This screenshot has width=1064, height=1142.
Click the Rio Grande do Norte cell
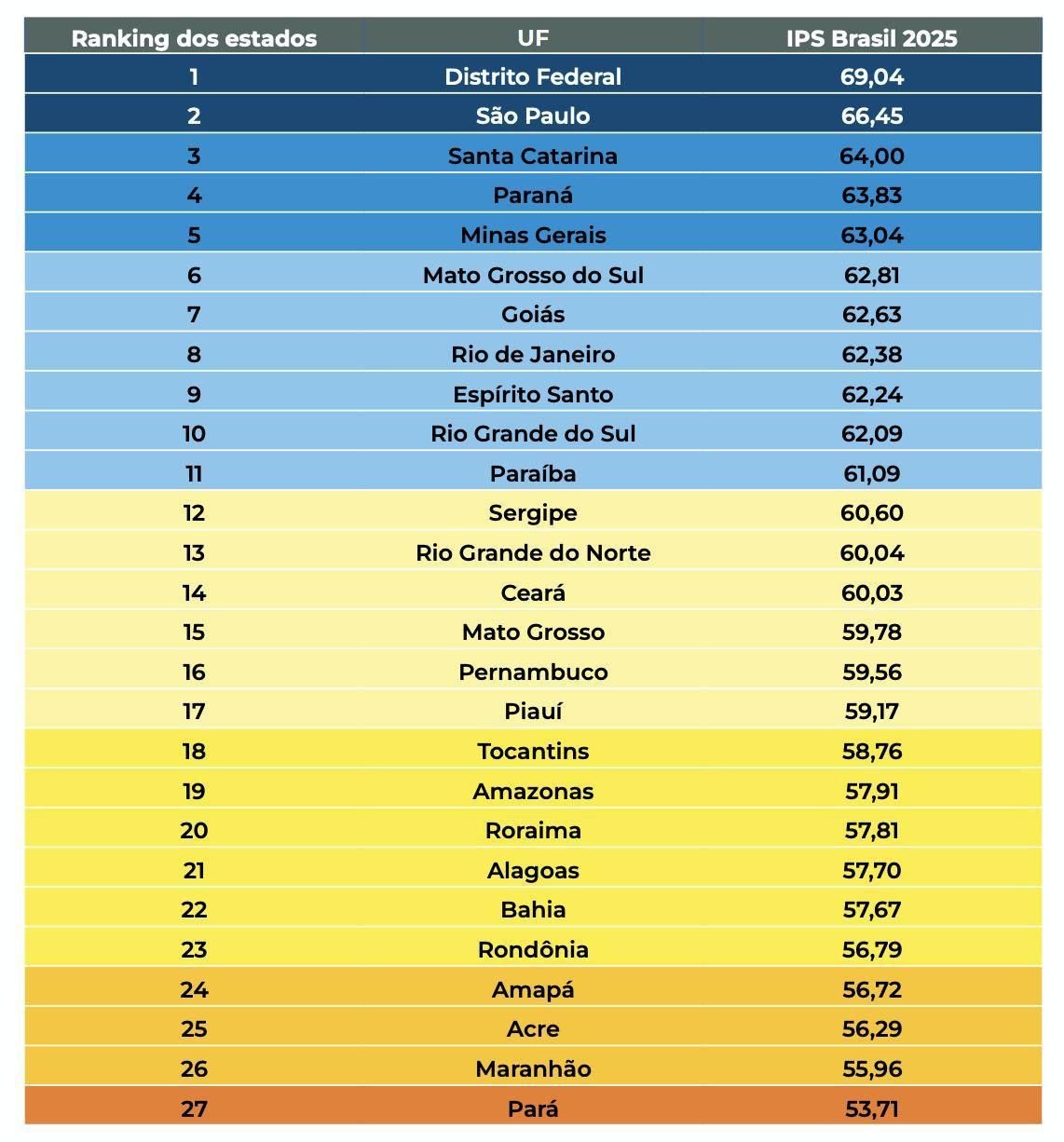click(533, 552)
